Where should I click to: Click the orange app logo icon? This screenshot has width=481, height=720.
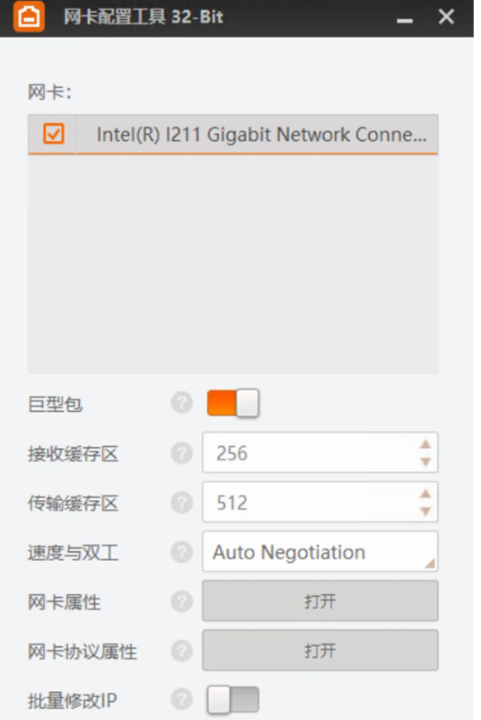[29, 17]
